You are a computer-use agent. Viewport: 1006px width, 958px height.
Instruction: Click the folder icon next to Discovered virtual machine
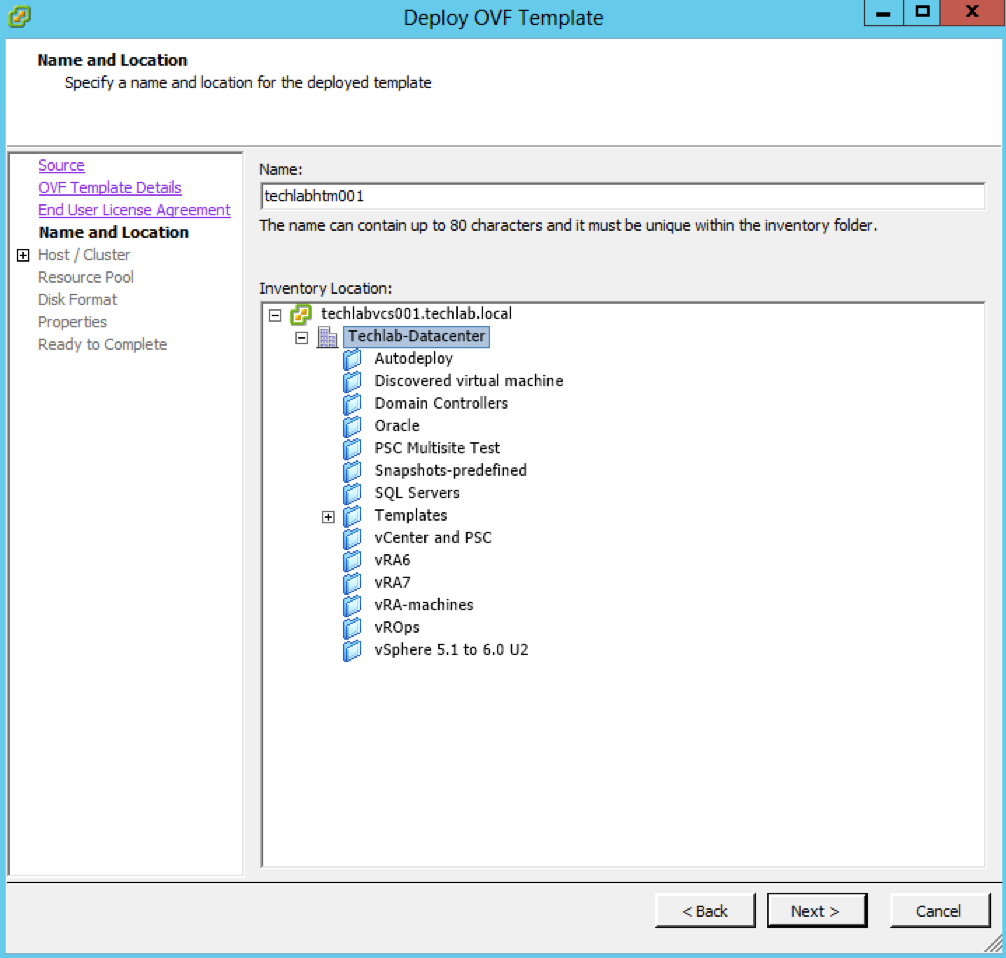352,382
